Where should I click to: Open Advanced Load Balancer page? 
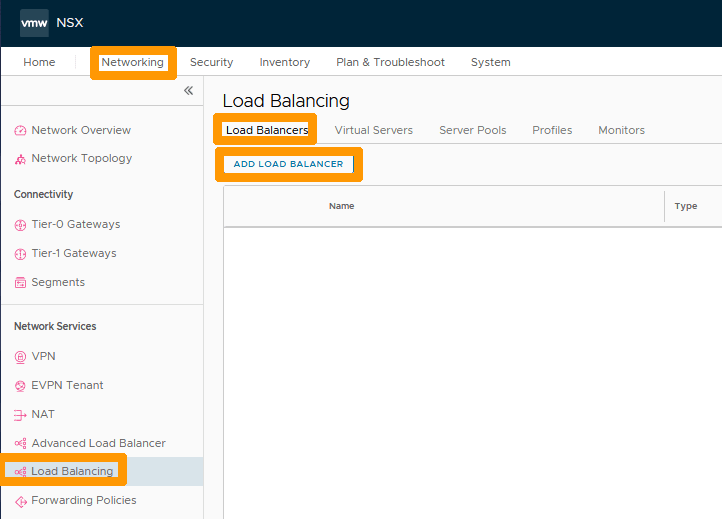(x=99, y=443)
